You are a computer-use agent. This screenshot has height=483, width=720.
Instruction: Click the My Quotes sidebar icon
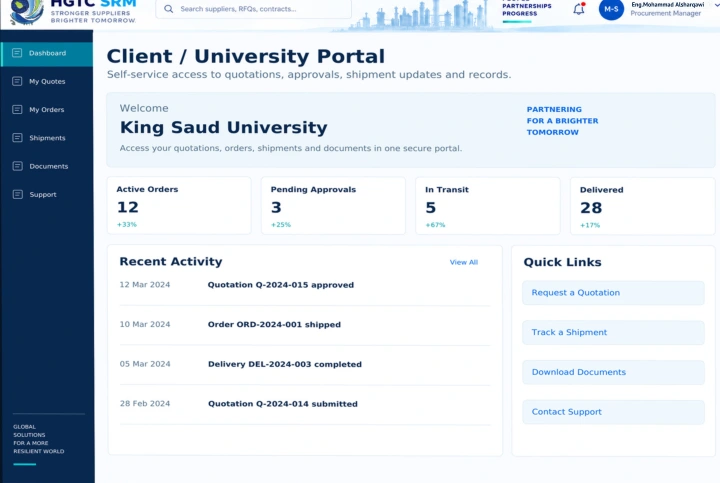pyautogui.click(x=17, y=81)
